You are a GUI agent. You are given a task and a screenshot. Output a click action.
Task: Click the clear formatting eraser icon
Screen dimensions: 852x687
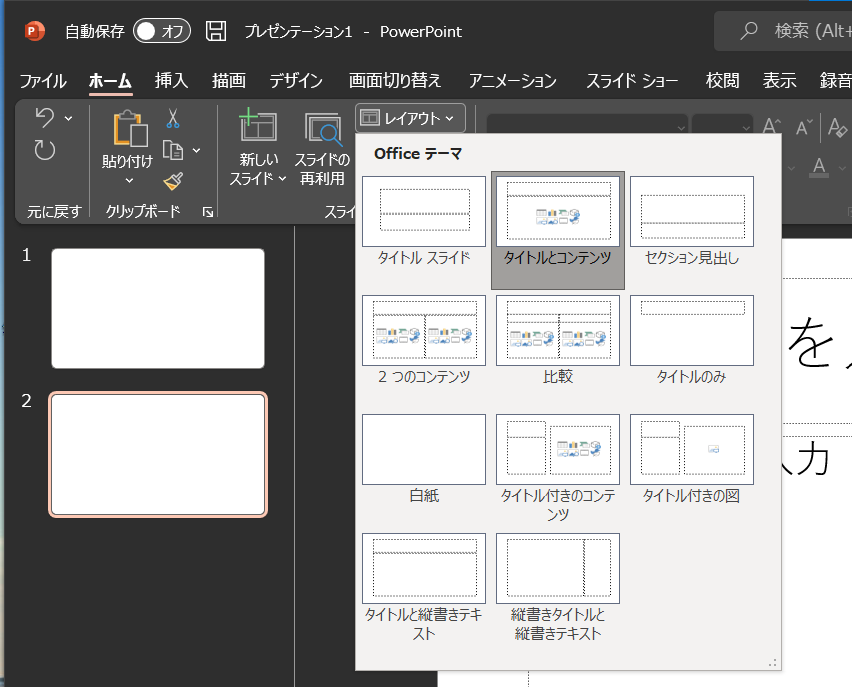click(837, 128)
